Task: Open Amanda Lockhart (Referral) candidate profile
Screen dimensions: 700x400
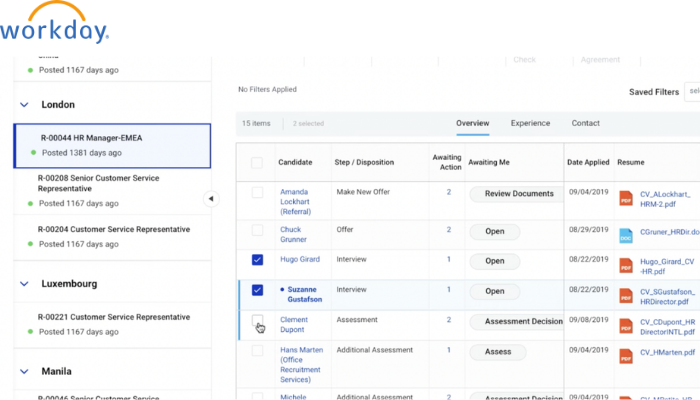Action: tap(295, 202)
